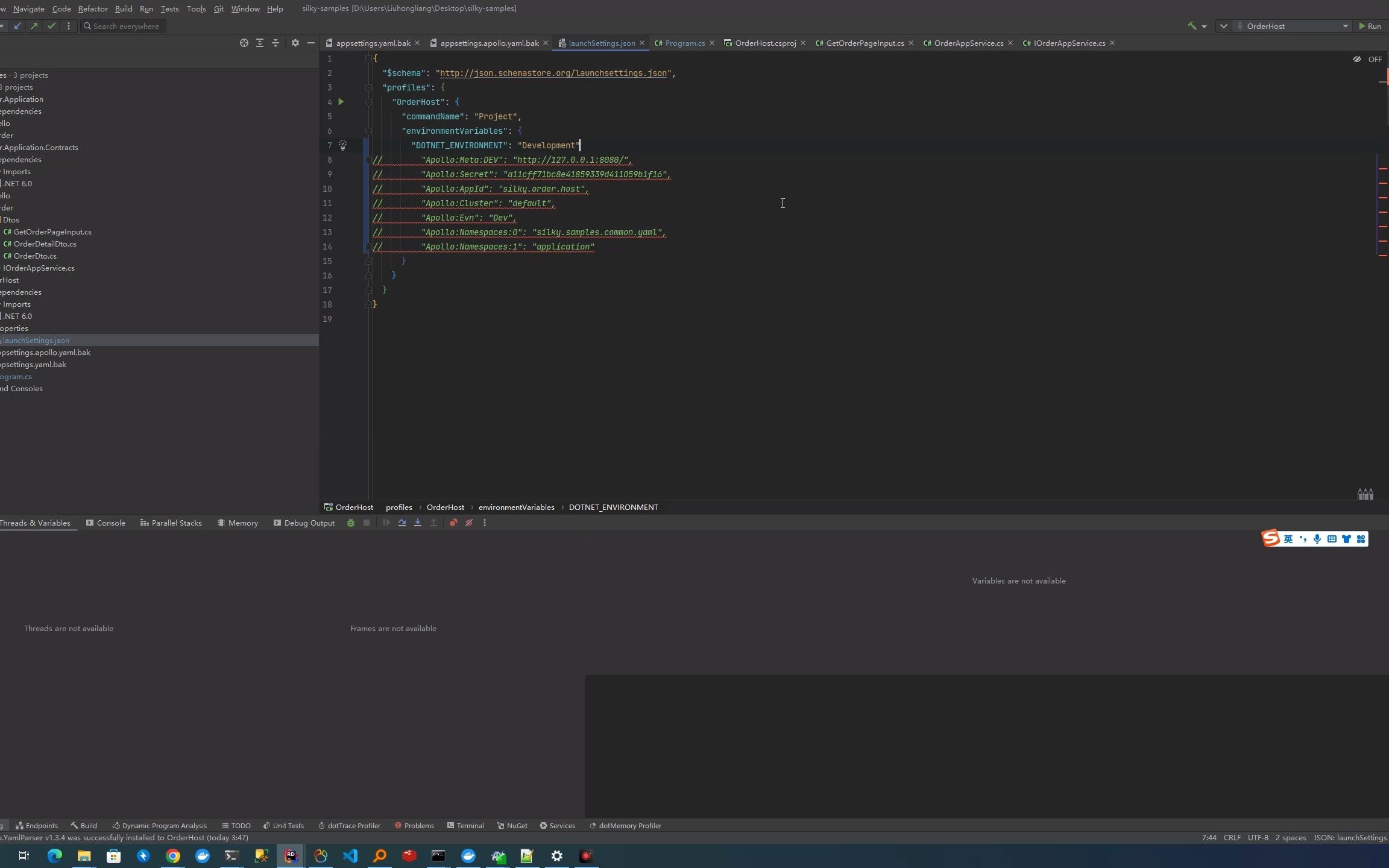Click the chevron dropdown left of run configuration
Image resolution: width=1389 pixels, height=868 pixels.
coord(1223,26)
